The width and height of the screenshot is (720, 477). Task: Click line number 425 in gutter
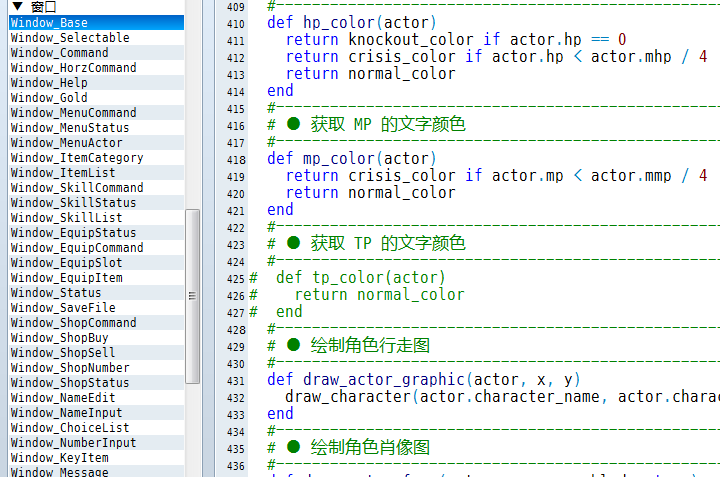[236, 279]
